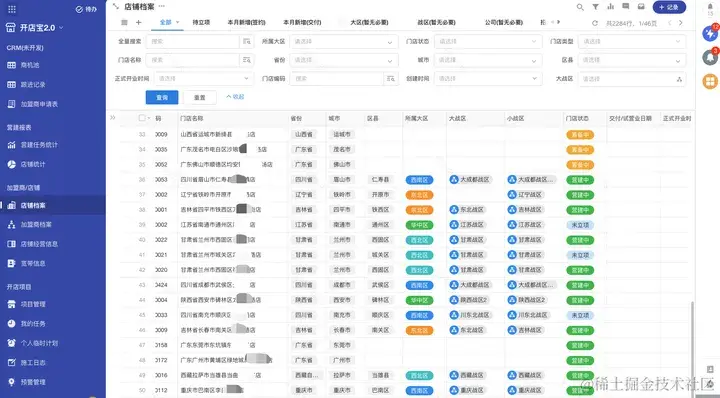Image resolution: width=720 pixels, height=398 pixels.
Task: Switch to the 待立项 tab
Action: (201, 22)
